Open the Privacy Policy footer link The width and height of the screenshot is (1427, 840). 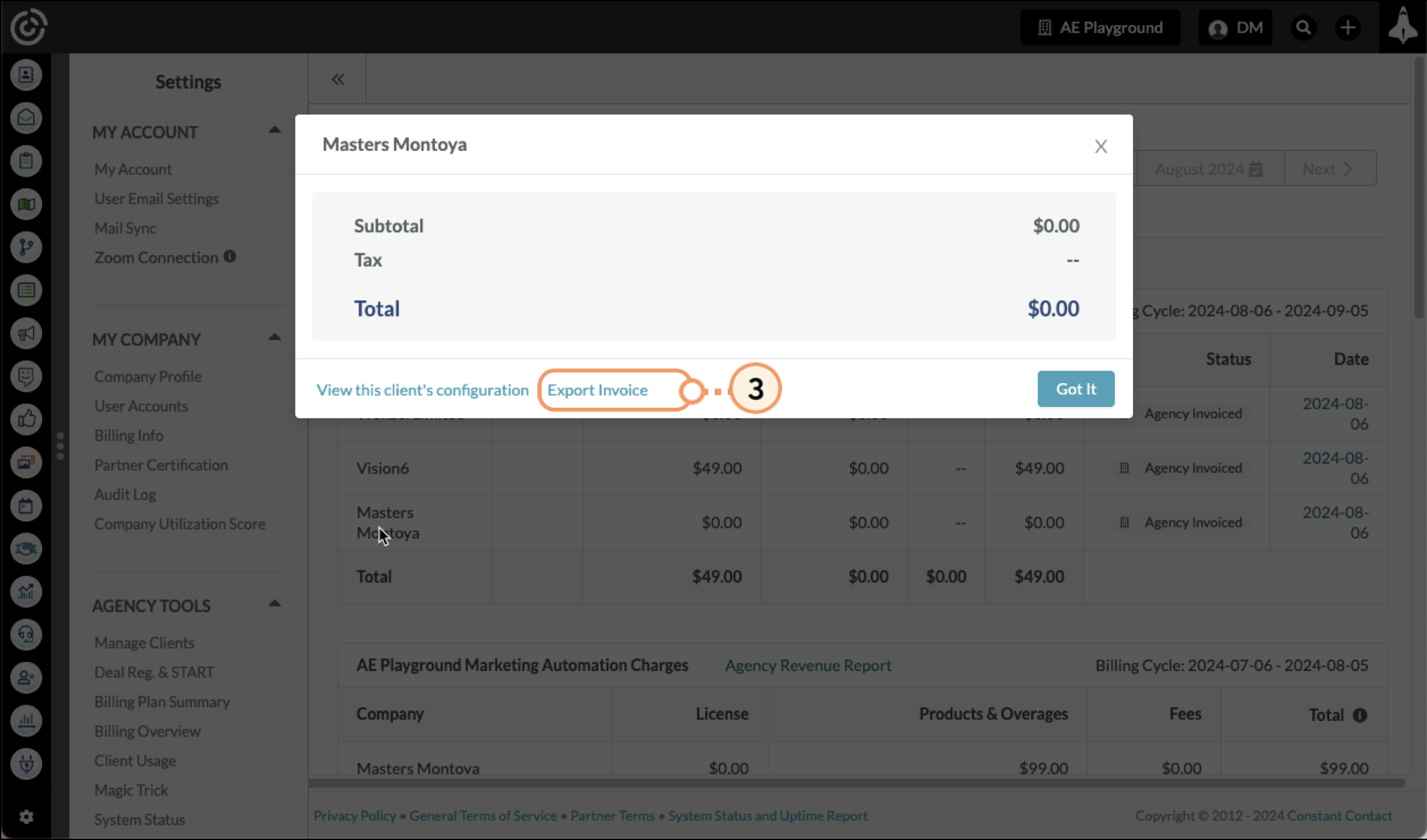tap(355, 815)
